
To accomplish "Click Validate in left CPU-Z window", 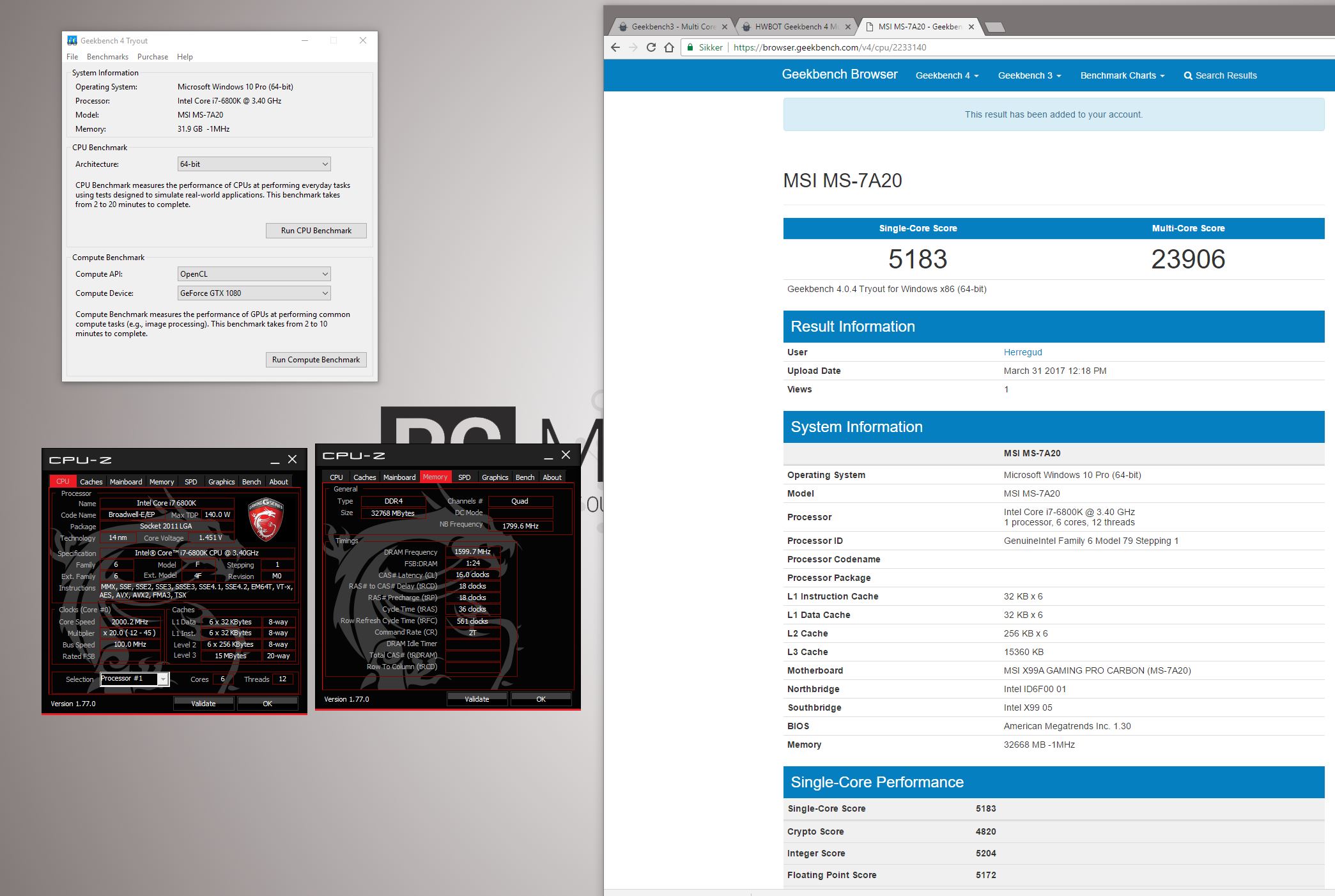I will [x=203, y=704].
